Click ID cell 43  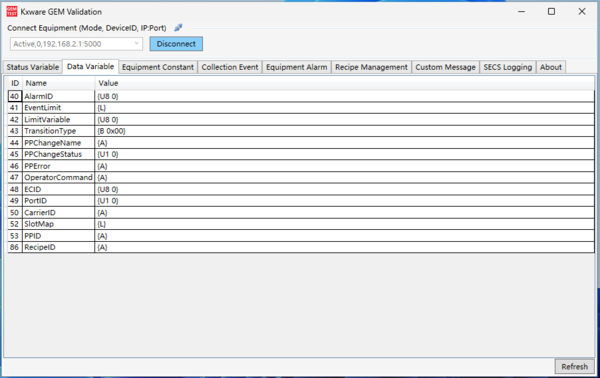15,131
